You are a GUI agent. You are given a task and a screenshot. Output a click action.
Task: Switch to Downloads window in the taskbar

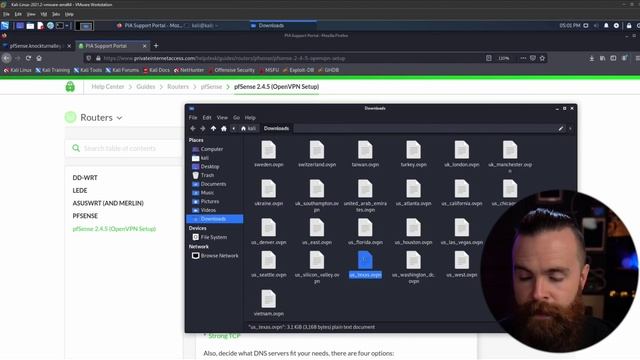coord(282,25)
